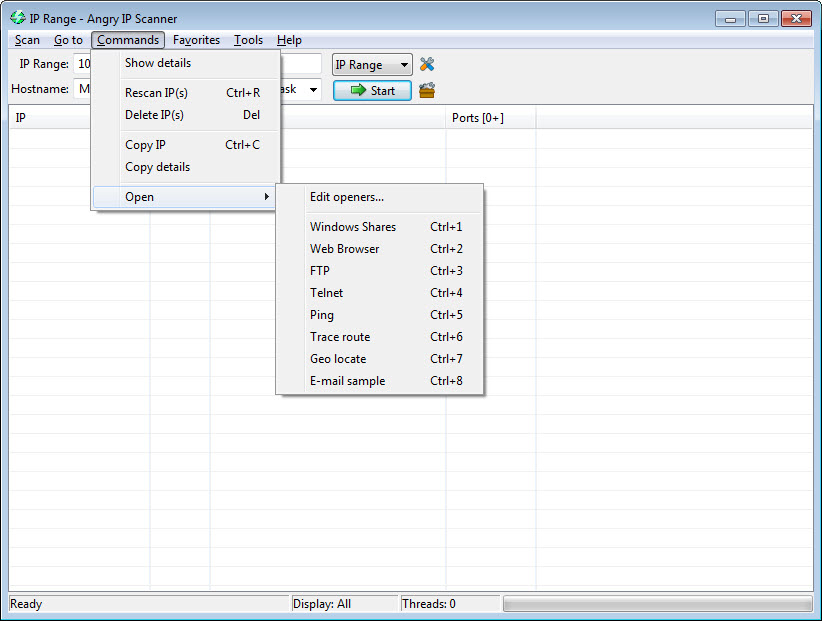Open the IP Range feeder dropdown
The height and width of the screenshot is (621, 822).
click(x=372, y=65)
